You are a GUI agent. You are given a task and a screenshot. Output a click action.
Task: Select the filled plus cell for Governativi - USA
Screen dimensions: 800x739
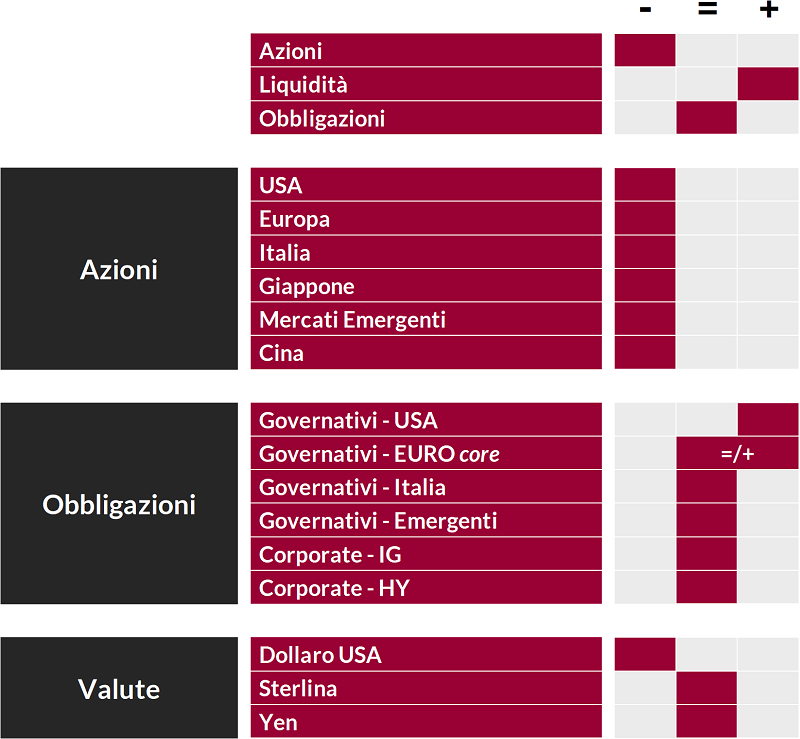point(768,420)
